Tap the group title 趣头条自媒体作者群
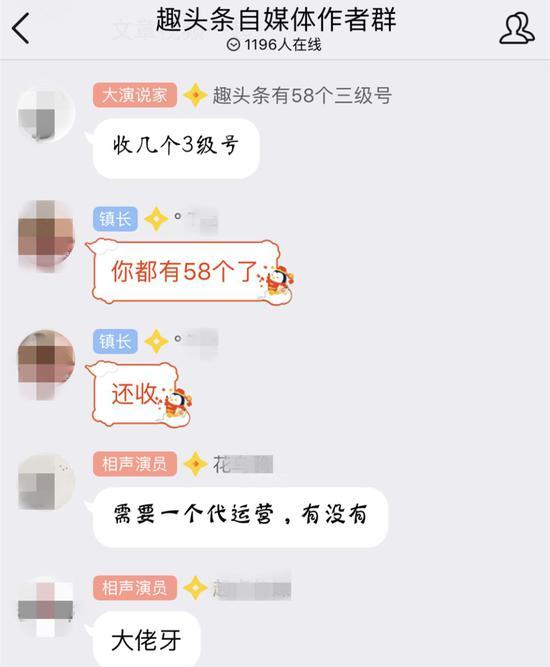The image size is (550, 667). pos(276,20)
